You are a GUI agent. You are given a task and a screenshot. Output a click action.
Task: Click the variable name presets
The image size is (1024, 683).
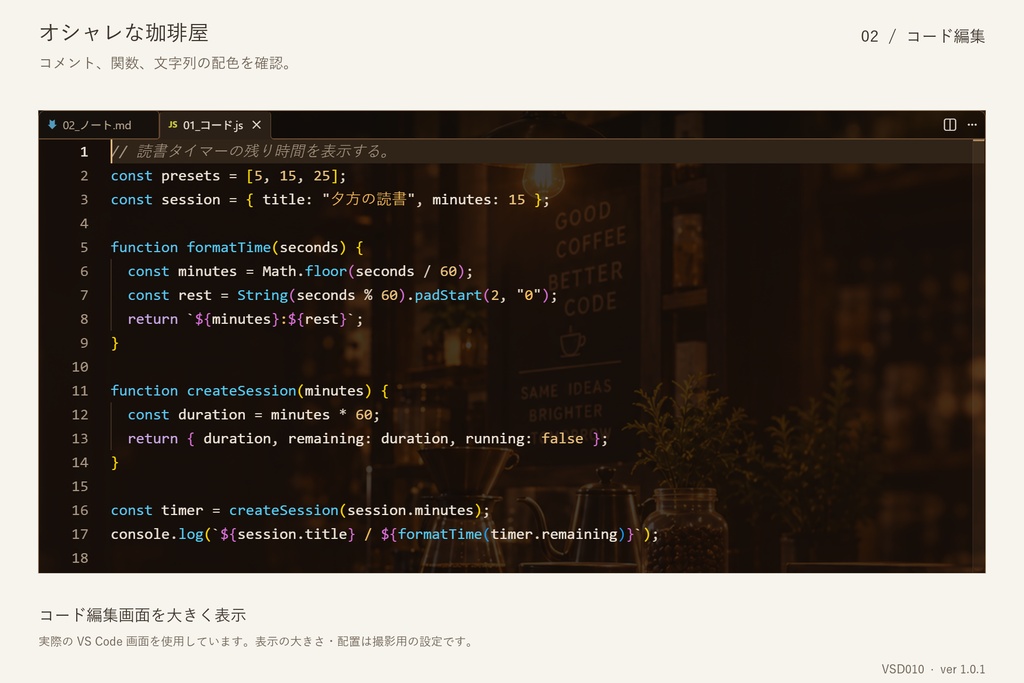click(x=191, y=176)
